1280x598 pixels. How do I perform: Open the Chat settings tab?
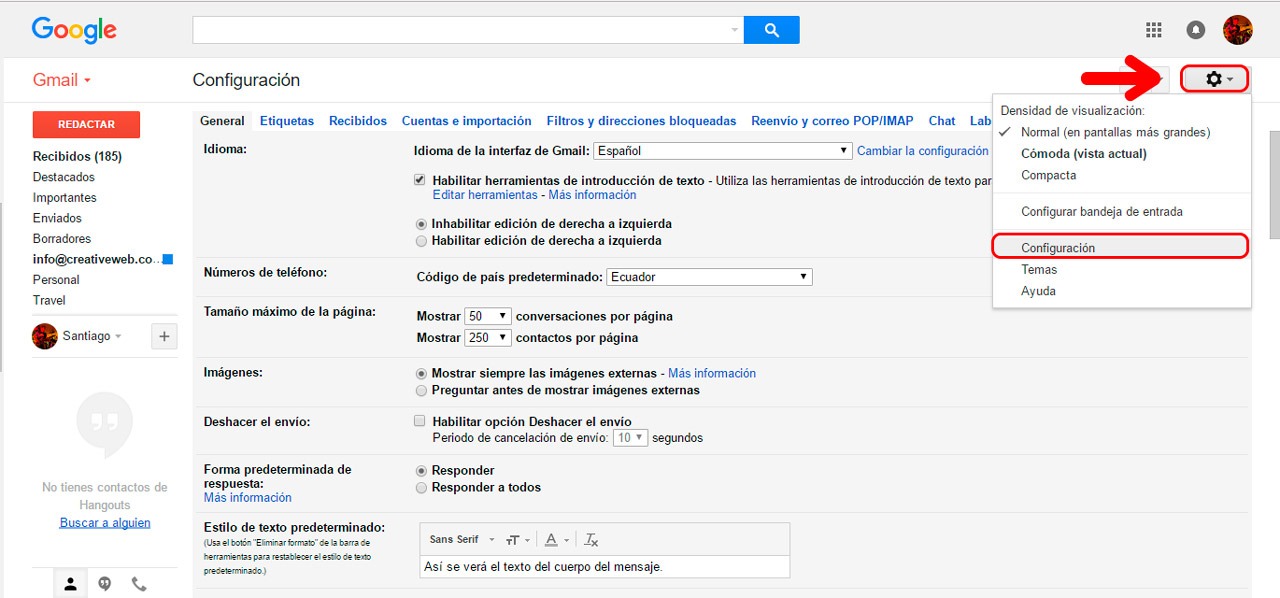tap(942, 121)
